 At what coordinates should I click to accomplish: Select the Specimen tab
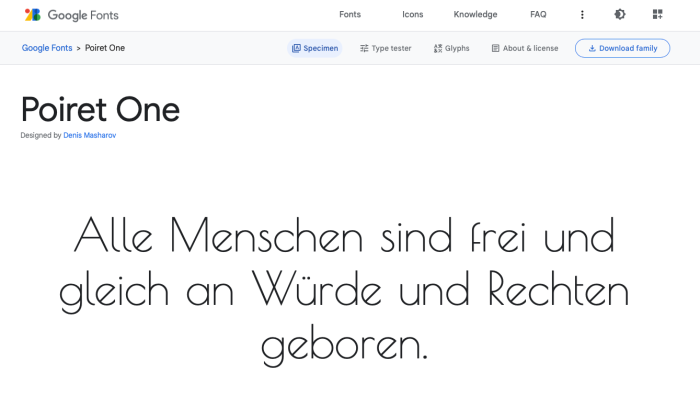pyautogui.click(x=315, y=48)
